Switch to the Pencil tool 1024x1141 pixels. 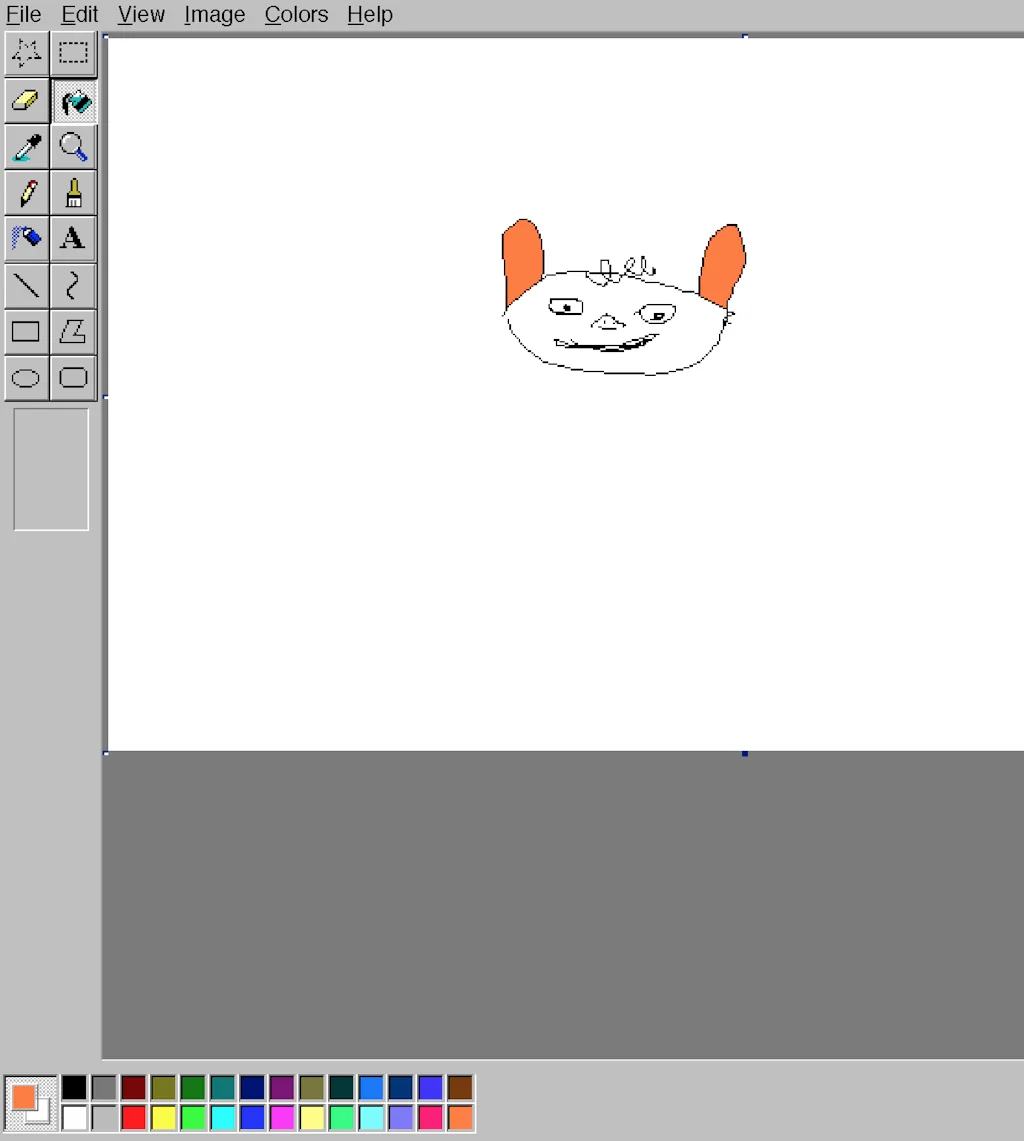[x=26, y=192]
